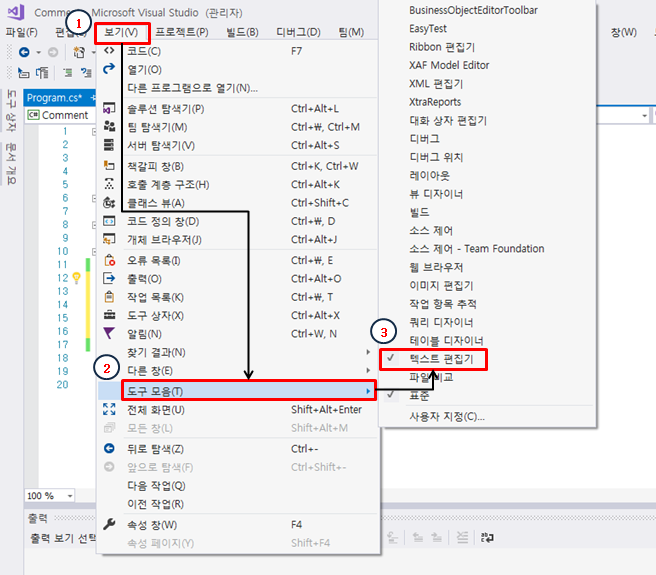This screenshot has height=575, width=656.
Task: Collapse code outline at line 6
Action: (94, 198)
